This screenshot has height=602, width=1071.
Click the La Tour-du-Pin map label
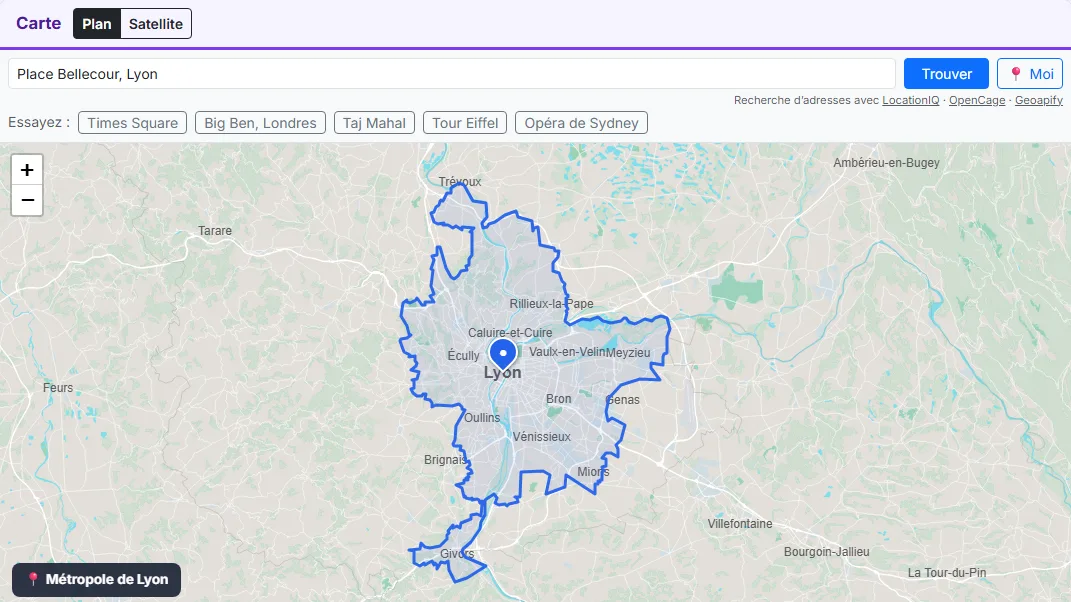947,573
